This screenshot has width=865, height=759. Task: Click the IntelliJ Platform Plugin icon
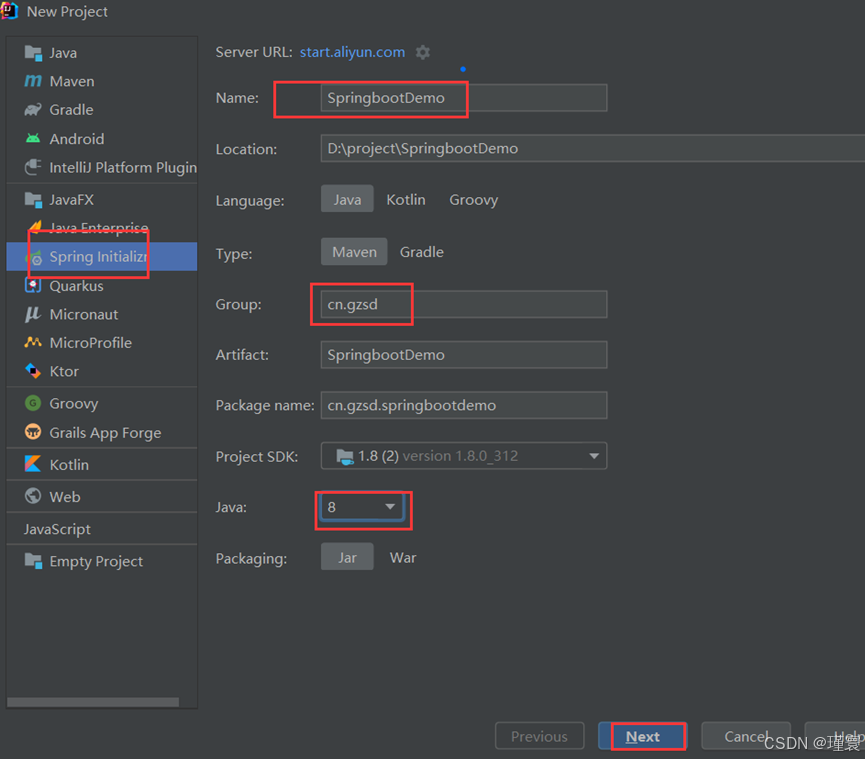pyautogui.click(x=33, y=167)
